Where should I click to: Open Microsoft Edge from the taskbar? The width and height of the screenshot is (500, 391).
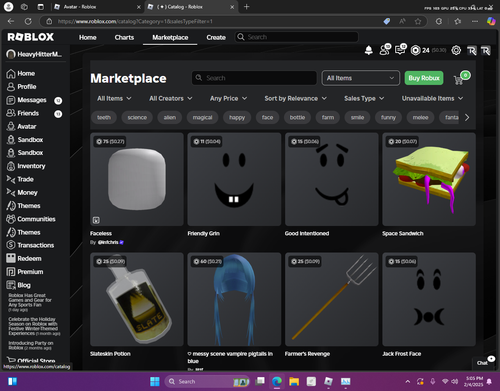point(276,381)
